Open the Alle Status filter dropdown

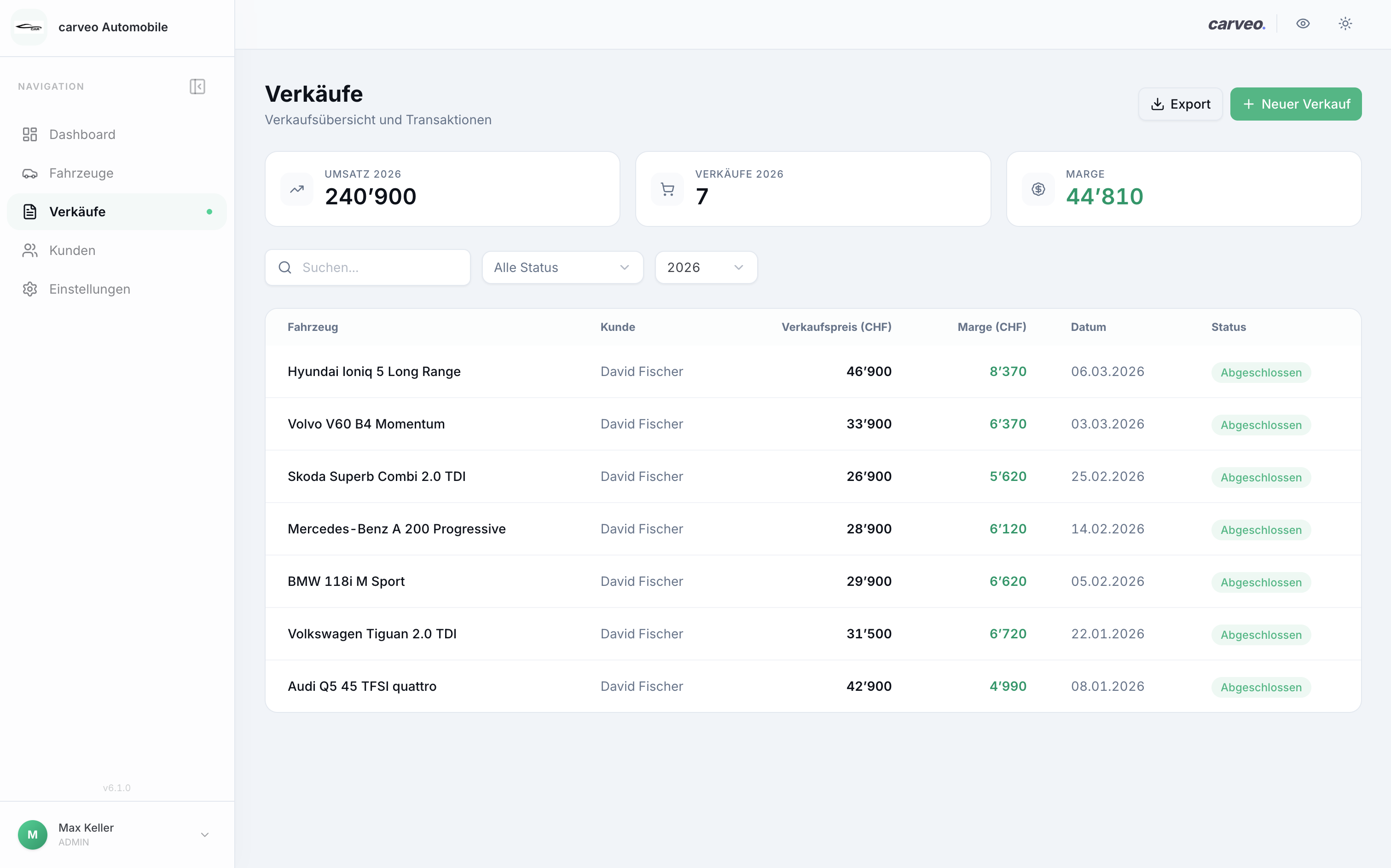tap(562, 267)
